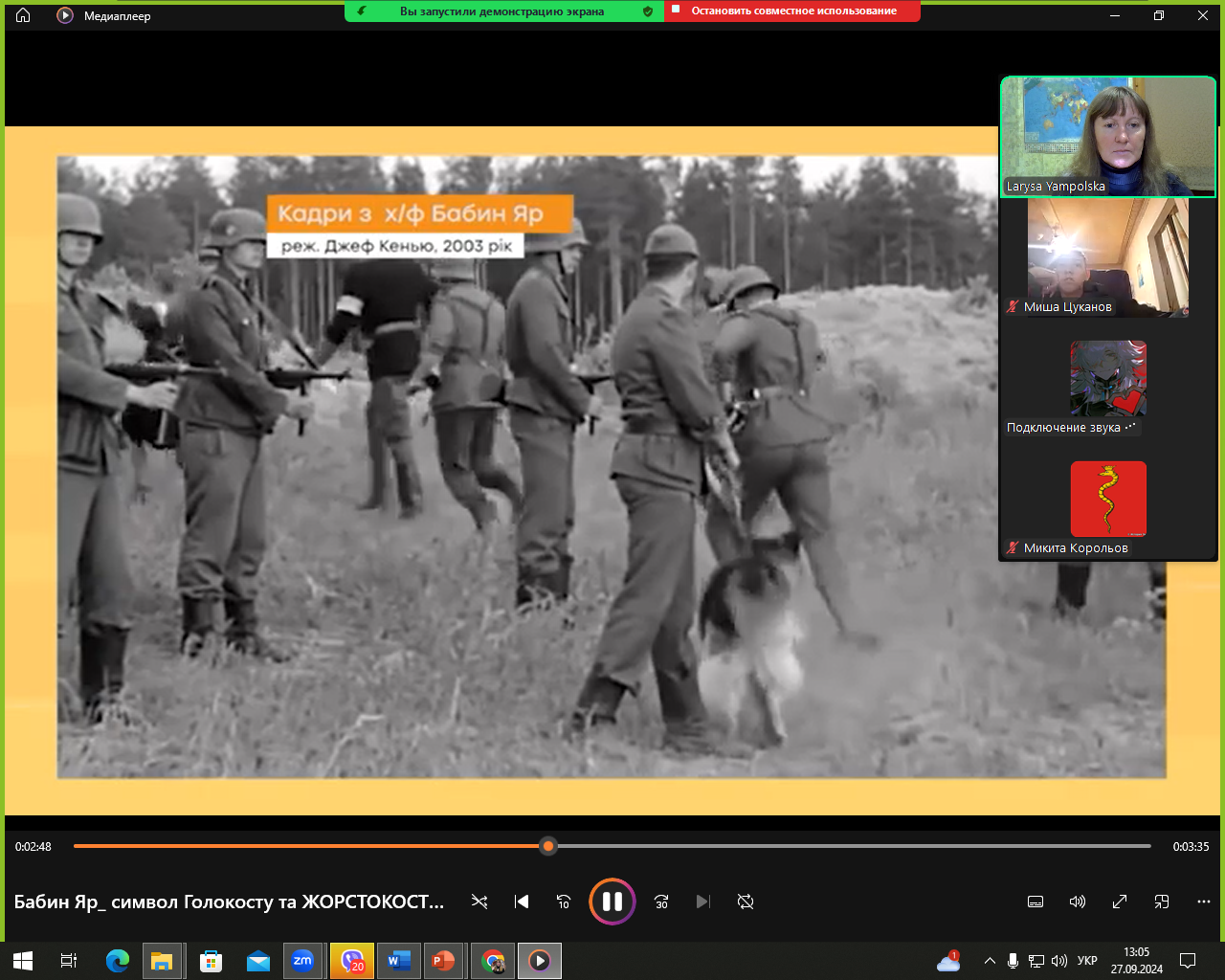Open Microsoft Store from taskbar

point(211,961)
